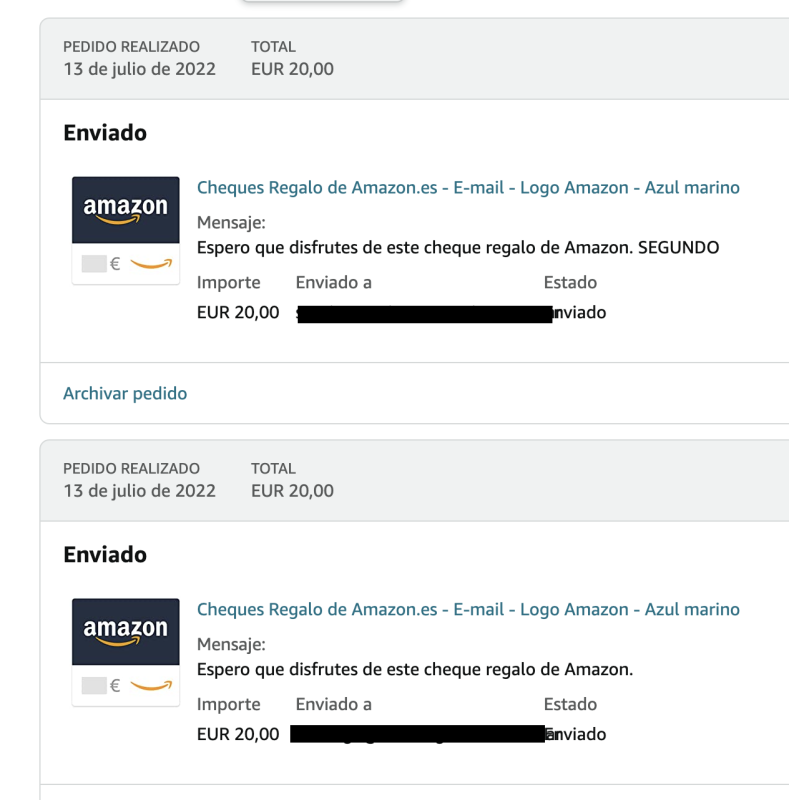
Task: Click the euro symbol on the first gift card
Action: [x=115, y=265]
